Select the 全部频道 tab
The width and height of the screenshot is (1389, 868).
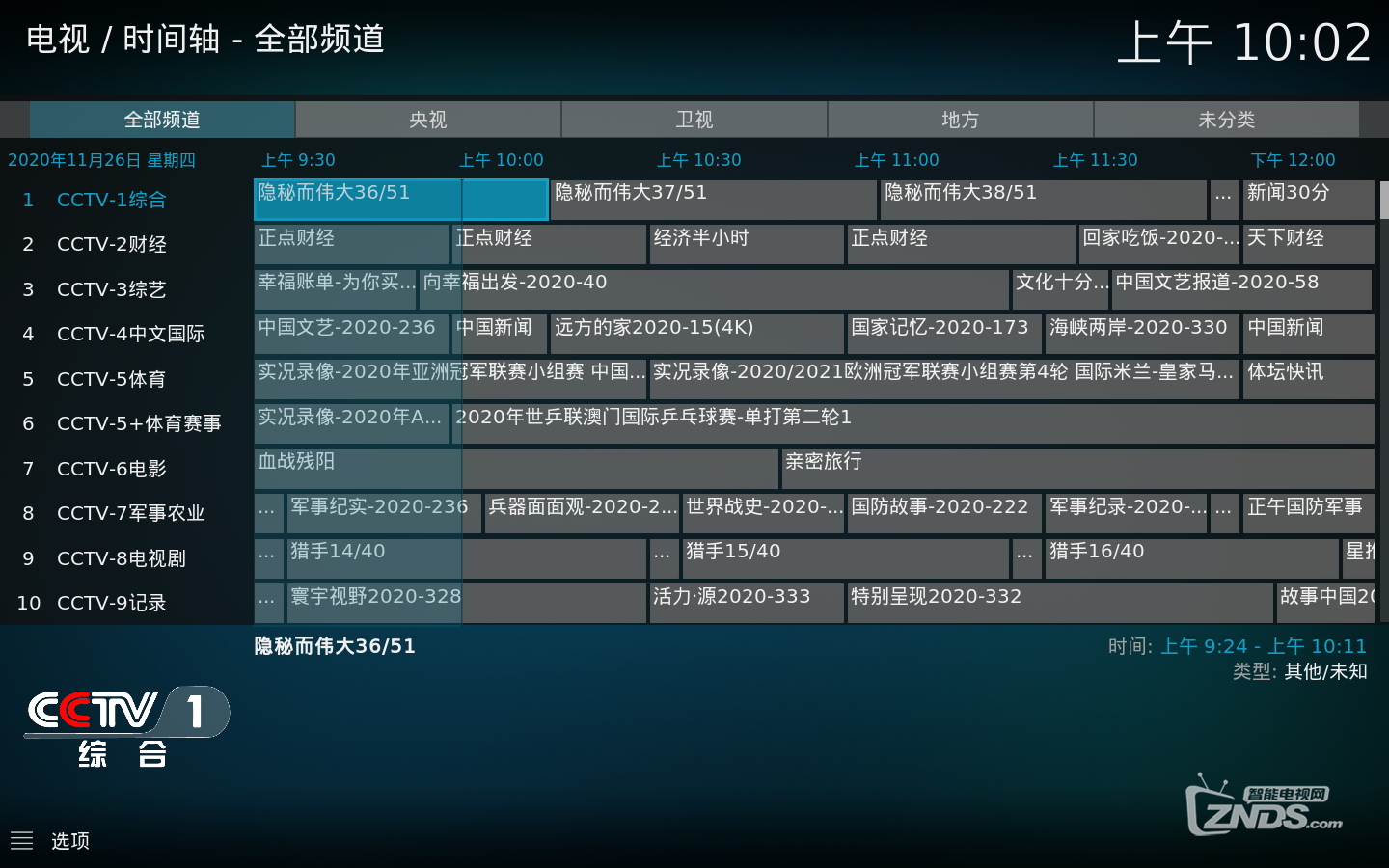click(x=162, y=120)
